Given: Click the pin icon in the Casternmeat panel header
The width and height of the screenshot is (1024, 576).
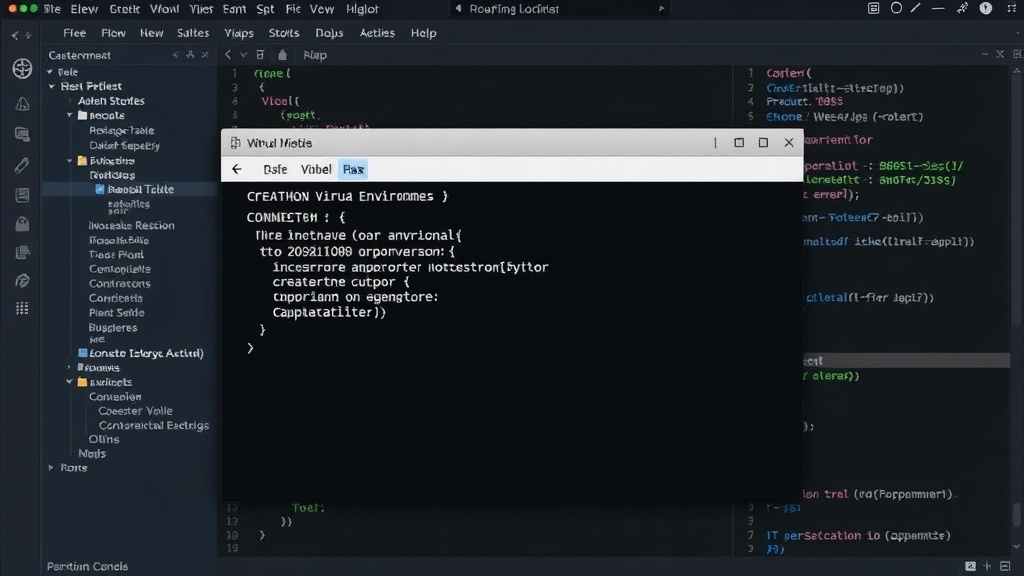Looking at the screenshot, I should point(175,55).
